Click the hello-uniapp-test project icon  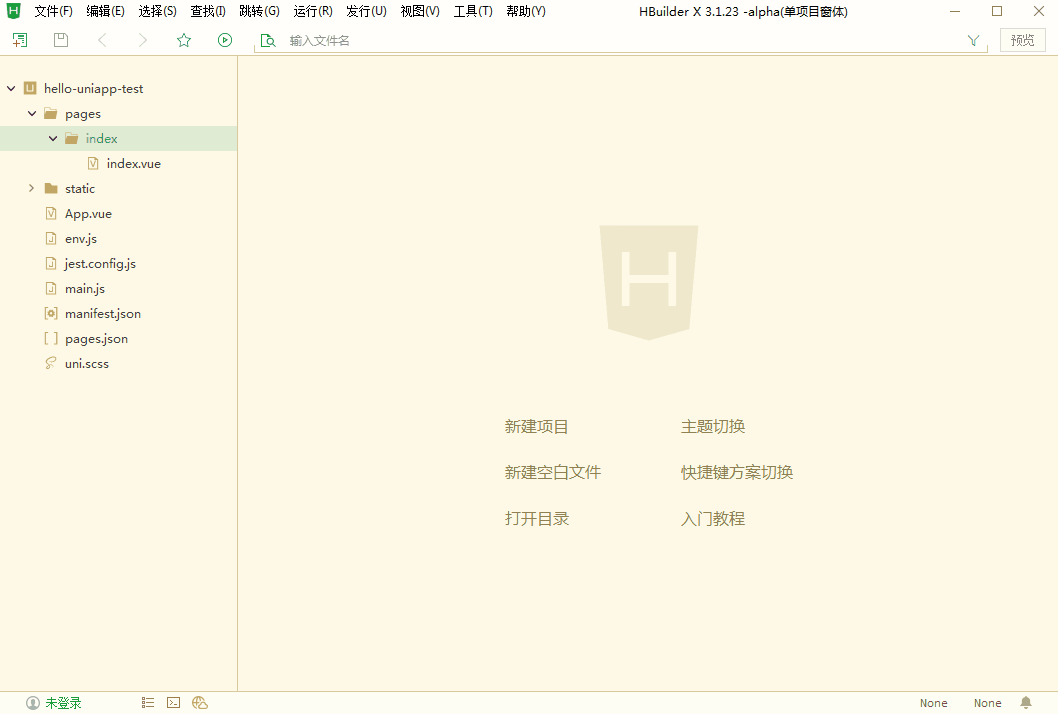30,88
